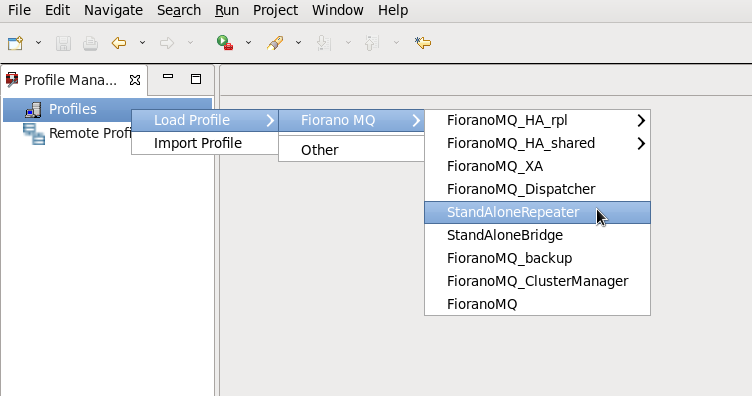Open dropdown arrow beside New icon

[38, 43]
